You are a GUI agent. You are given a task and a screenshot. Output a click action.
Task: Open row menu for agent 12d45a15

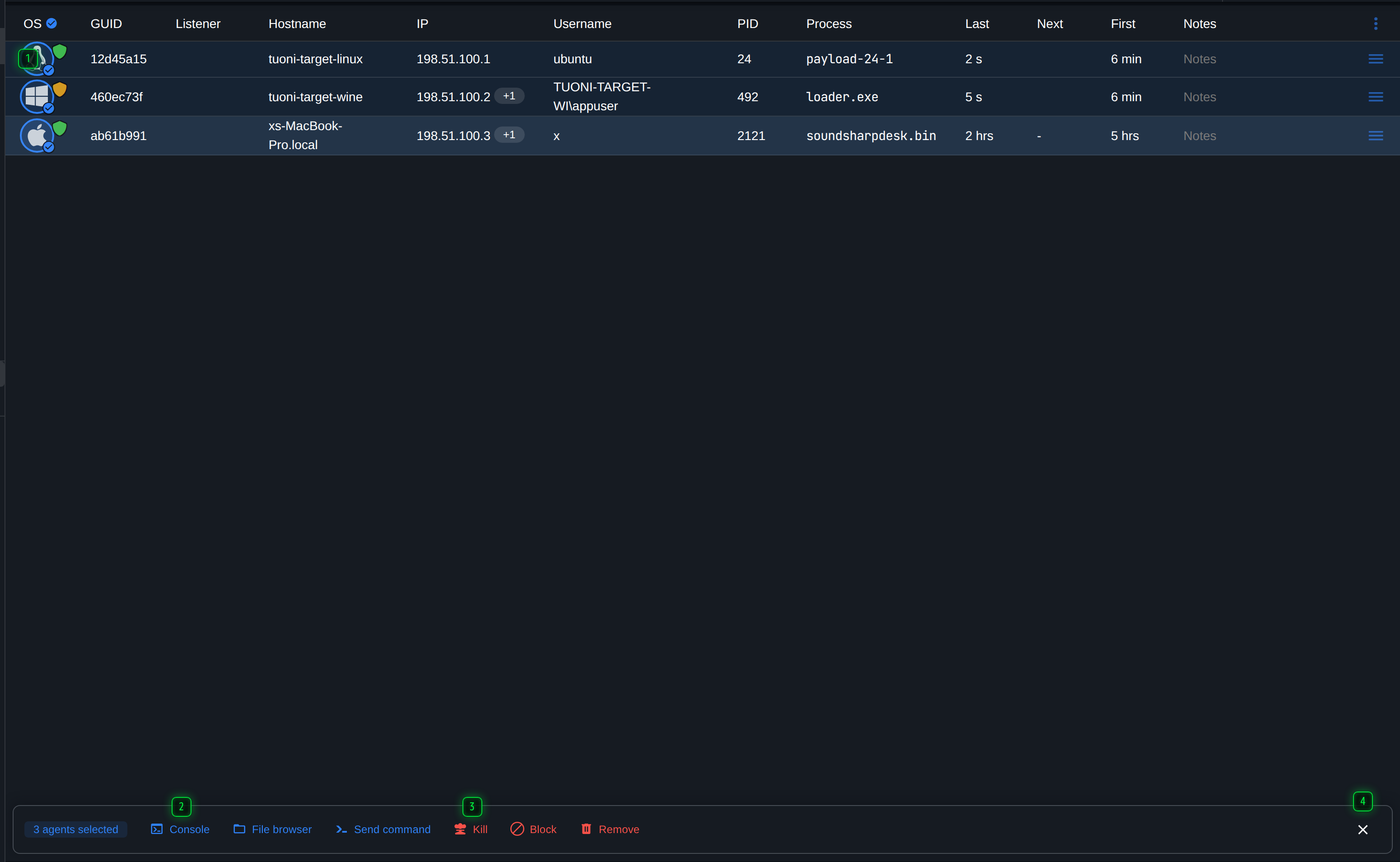point(1376,59)
